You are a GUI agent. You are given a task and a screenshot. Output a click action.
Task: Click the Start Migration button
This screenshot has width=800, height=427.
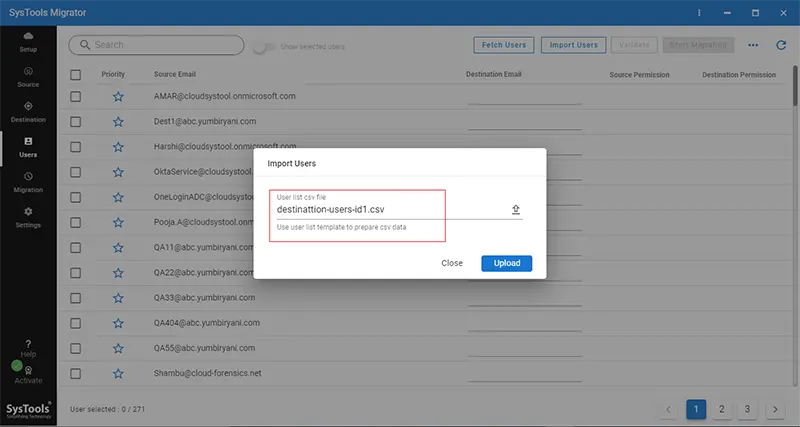698,45
